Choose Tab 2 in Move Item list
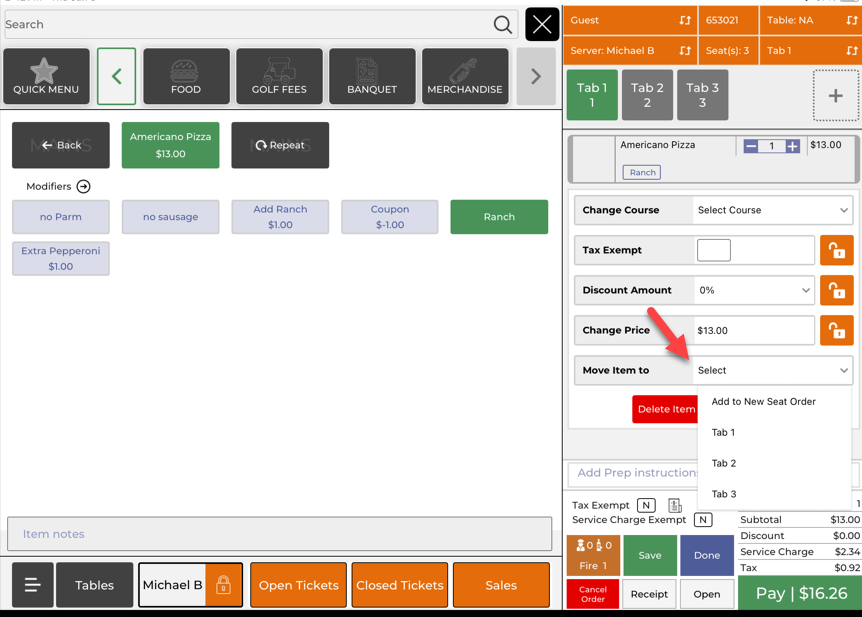 point(724,463)
